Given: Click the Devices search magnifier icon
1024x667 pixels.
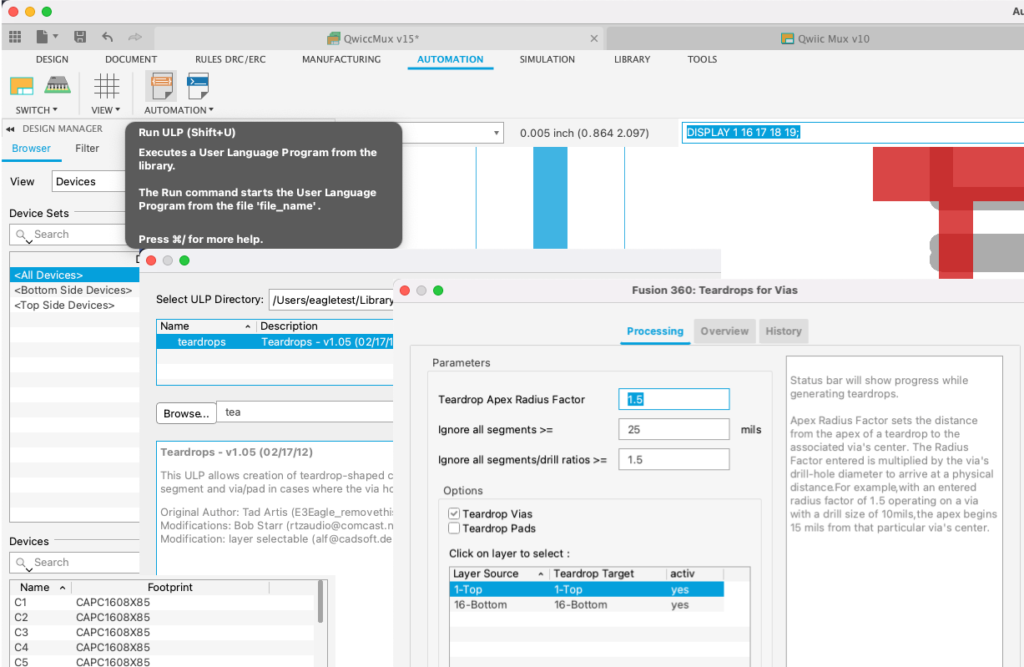Looking at the screenshot, I should pos(23,562).
